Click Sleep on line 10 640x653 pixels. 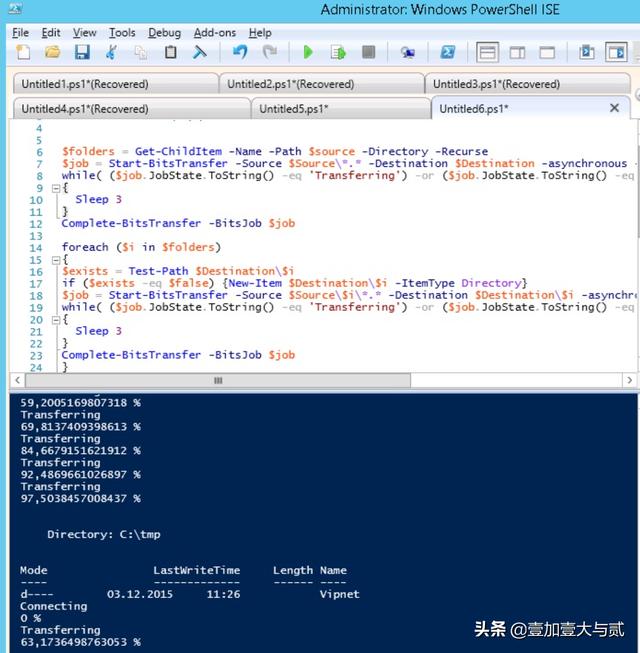(92, 199)
